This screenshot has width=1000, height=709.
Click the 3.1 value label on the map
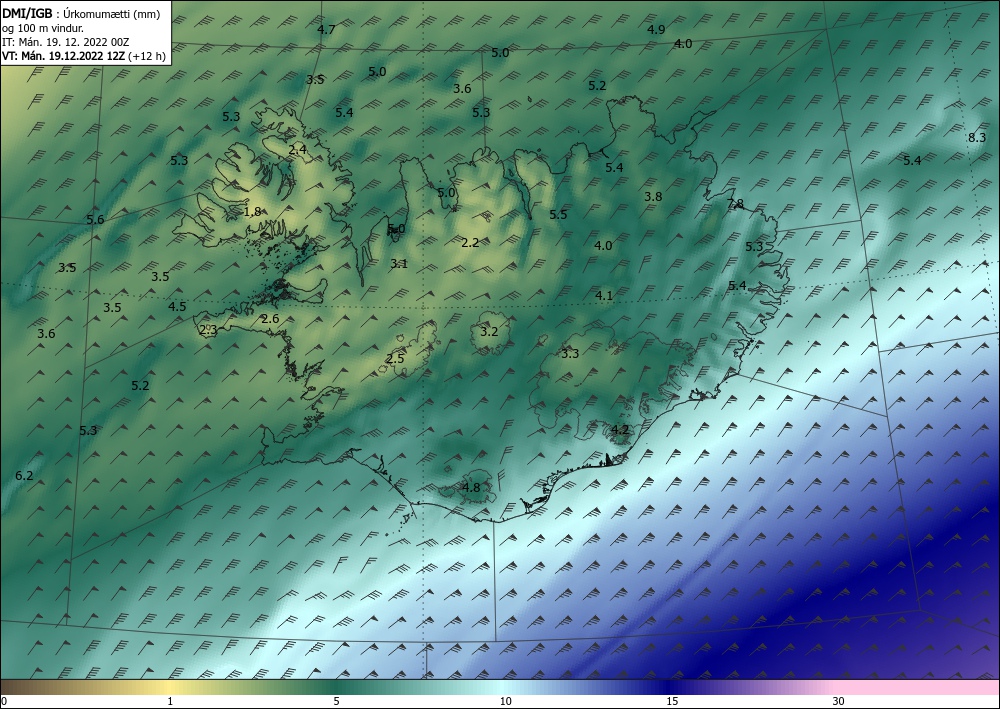point(399,263)
